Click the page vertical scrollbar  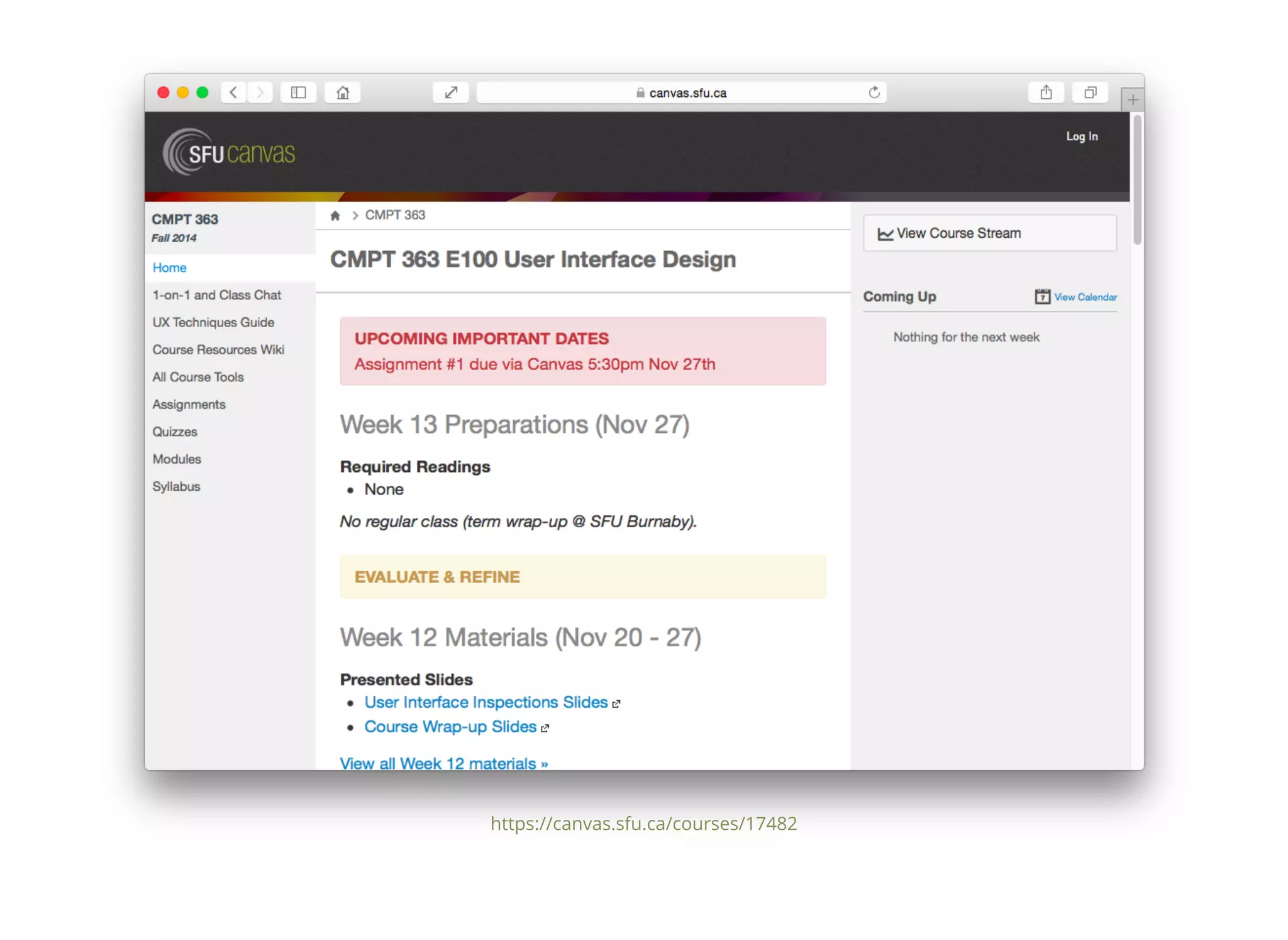(x=1137, y=180)
